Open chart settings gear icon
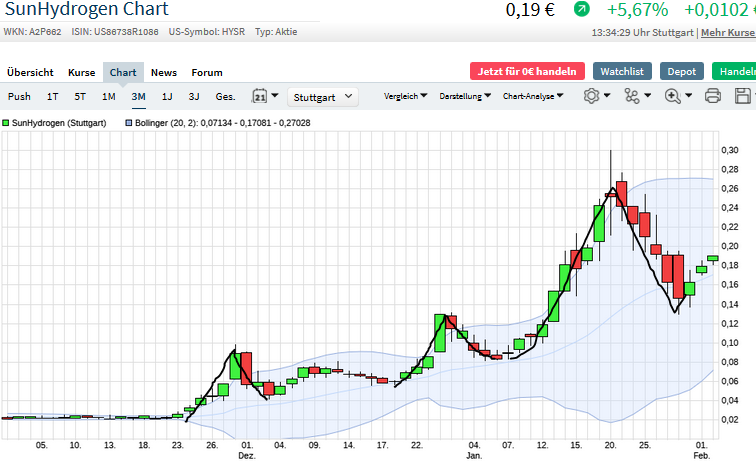This screenshot has height=463, width=756. tap(594, 97)
